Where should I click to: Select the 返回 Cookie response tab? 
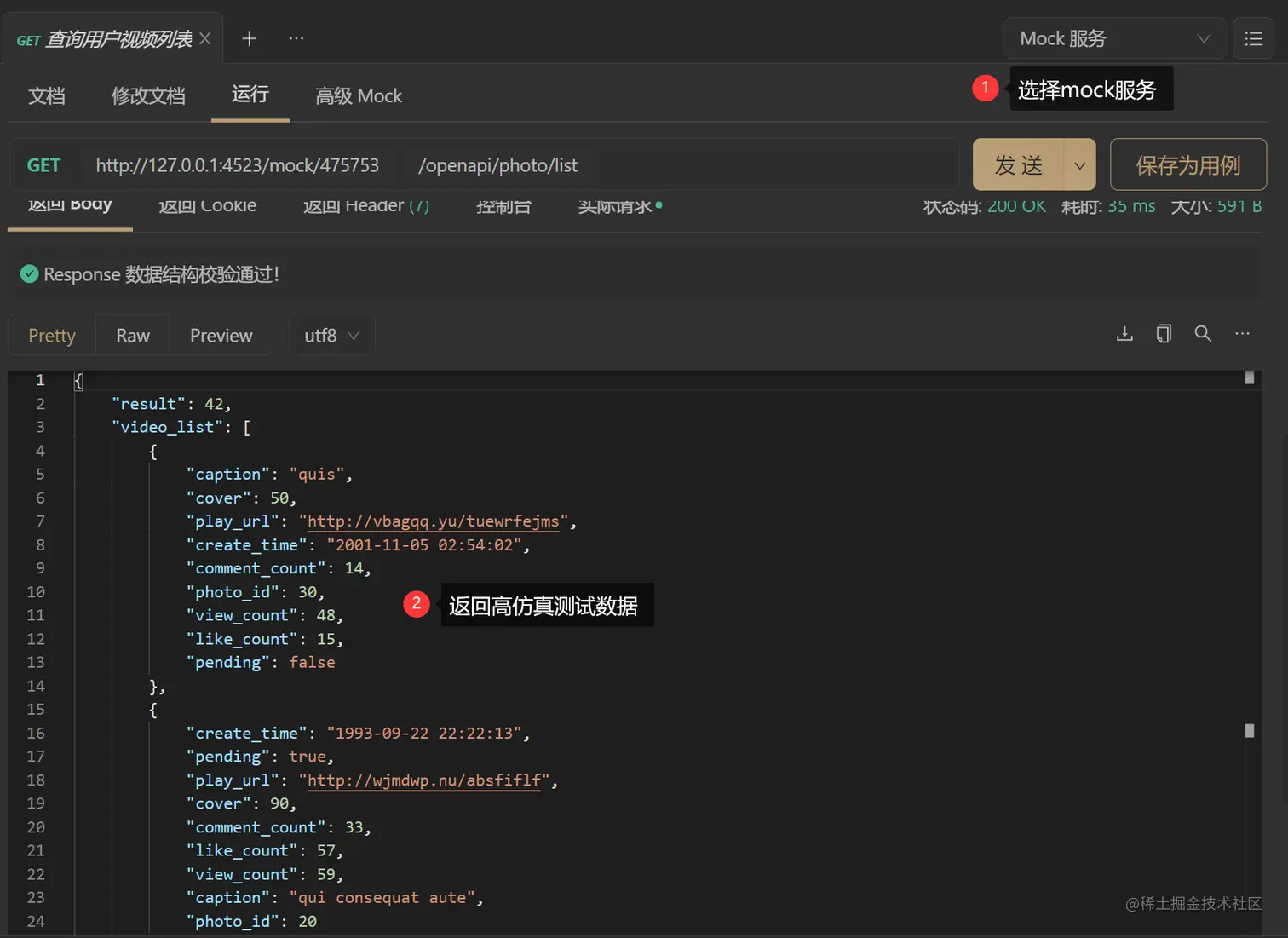[x=207, y=205]
